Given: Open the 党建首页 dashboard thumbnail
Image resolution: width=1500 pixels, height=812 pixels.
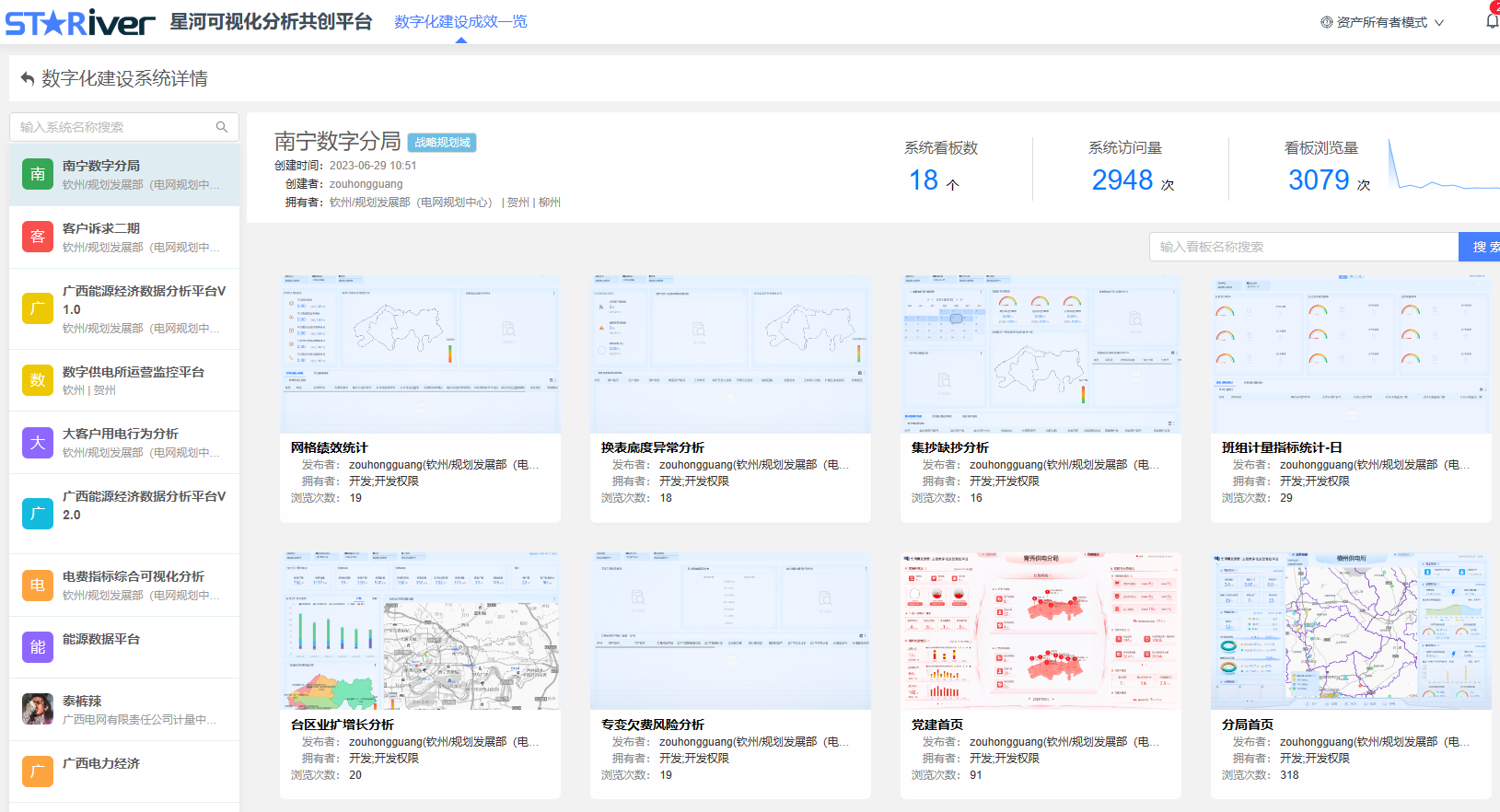Looking at the screenshot, I should tap(1041, 631).
